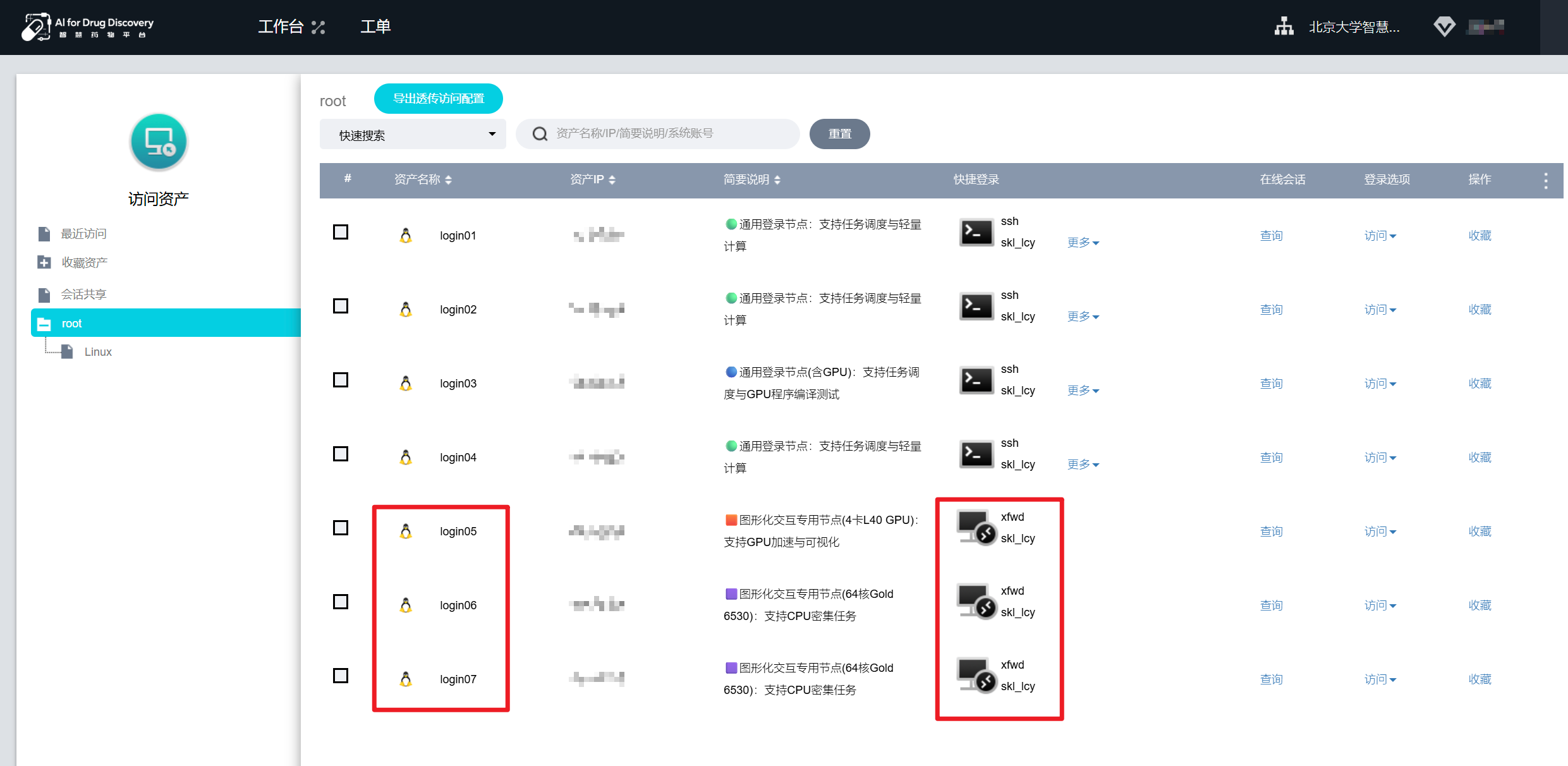Image resolution: width=1568 pixels, height=766 pixels.
Task: Focus the asset search input field
Action: point(657,134)
